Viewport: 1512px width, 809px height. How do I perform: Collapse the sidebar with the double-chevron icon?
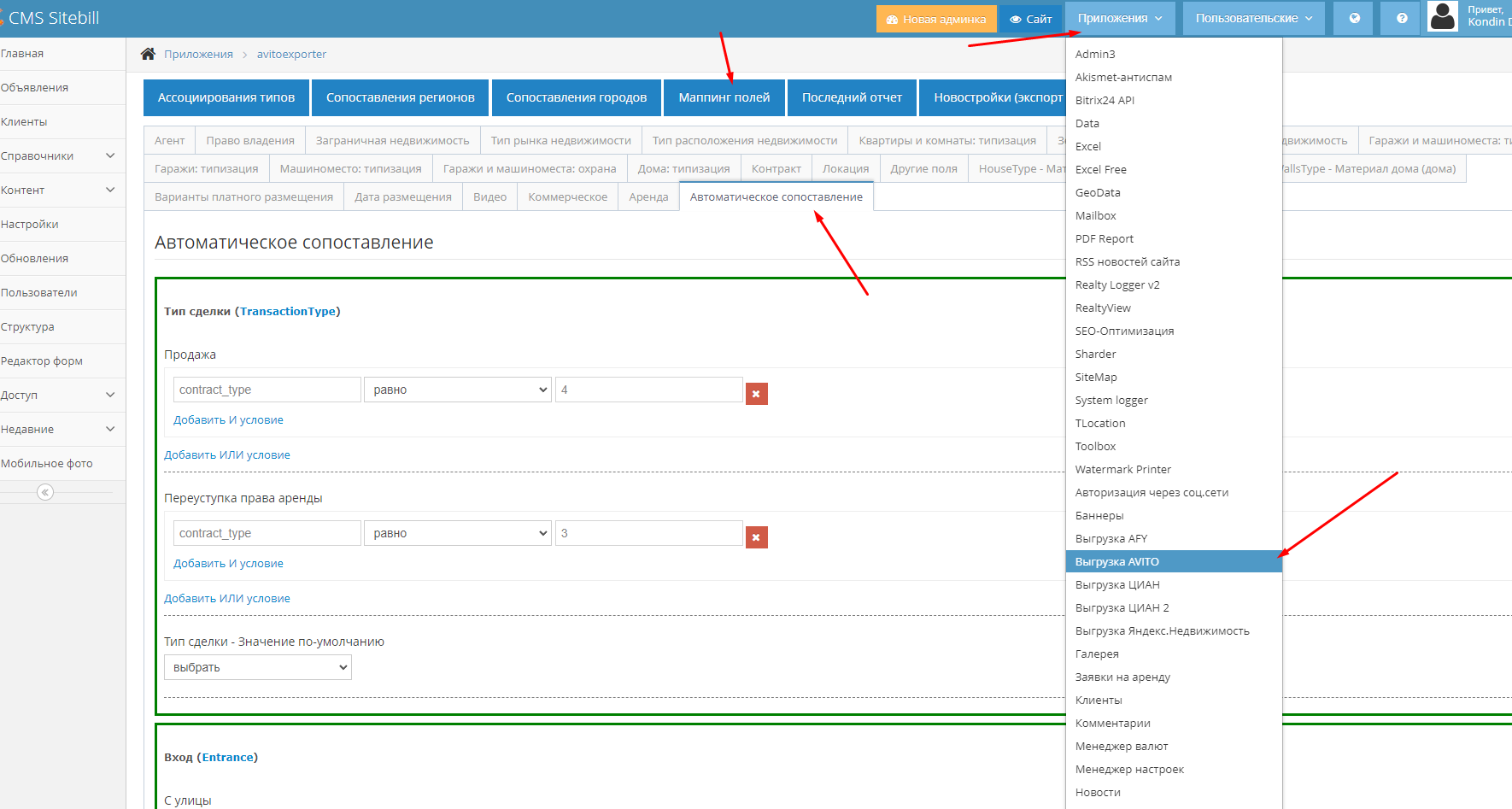point(45,492)
